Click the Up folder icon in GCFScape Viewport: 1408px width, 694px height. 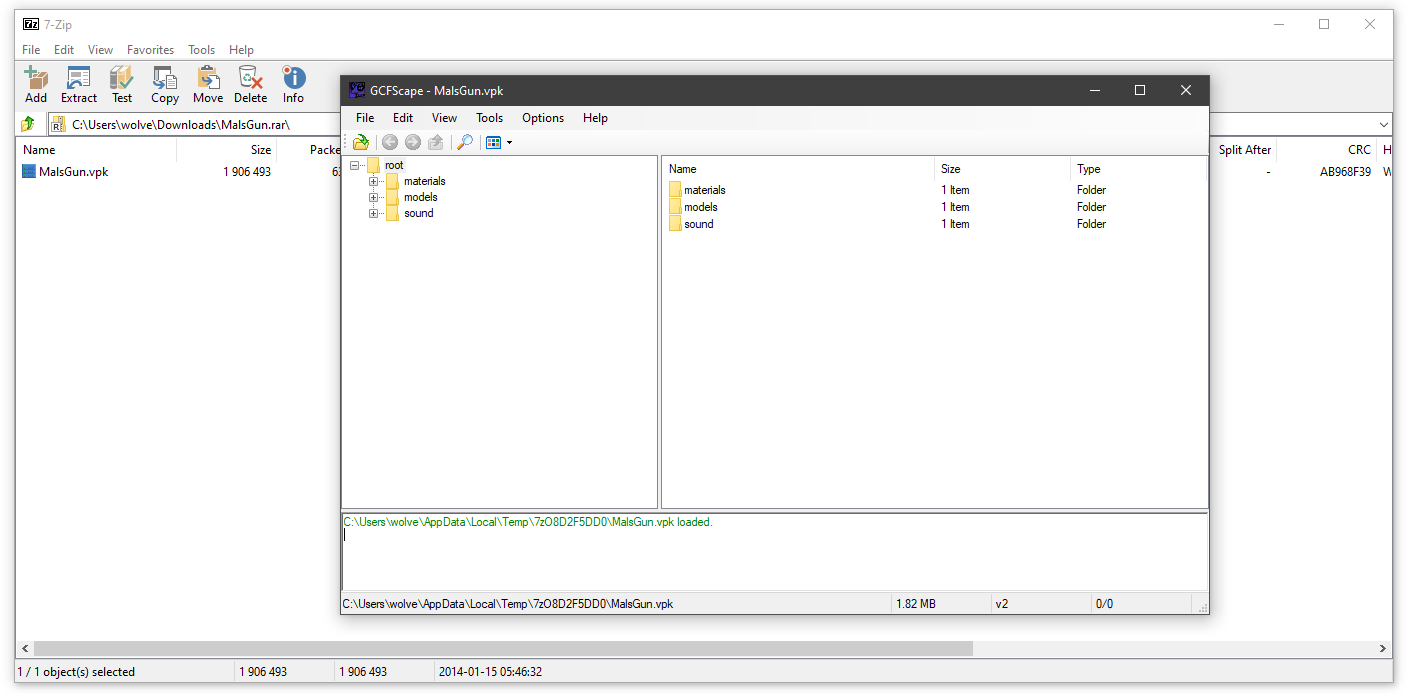pos(435,143)
